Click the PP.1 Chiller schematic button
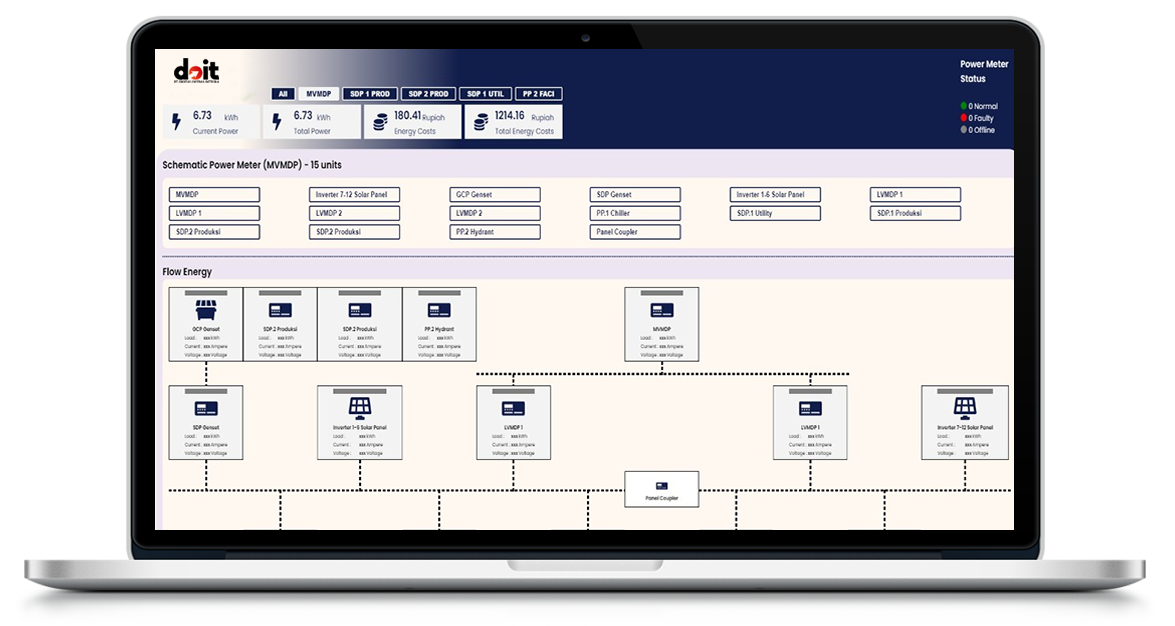This screenshot has height=626, width=1175. 635,214
